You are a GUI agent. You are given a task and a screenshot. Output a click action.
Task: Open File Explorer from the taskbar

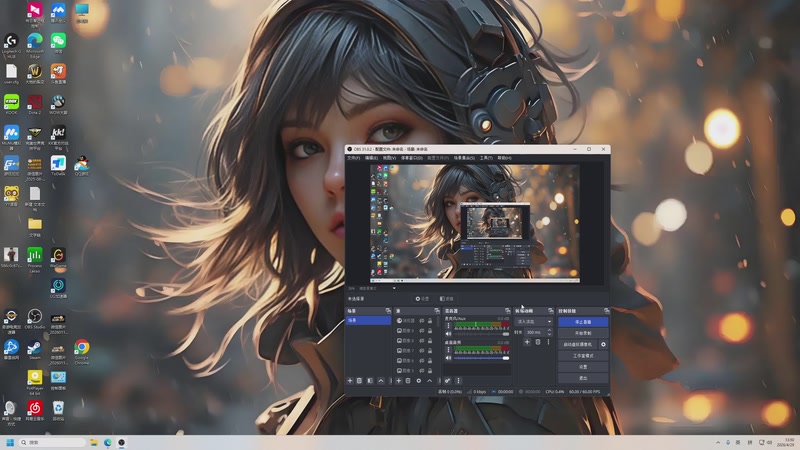click(94, 442)
